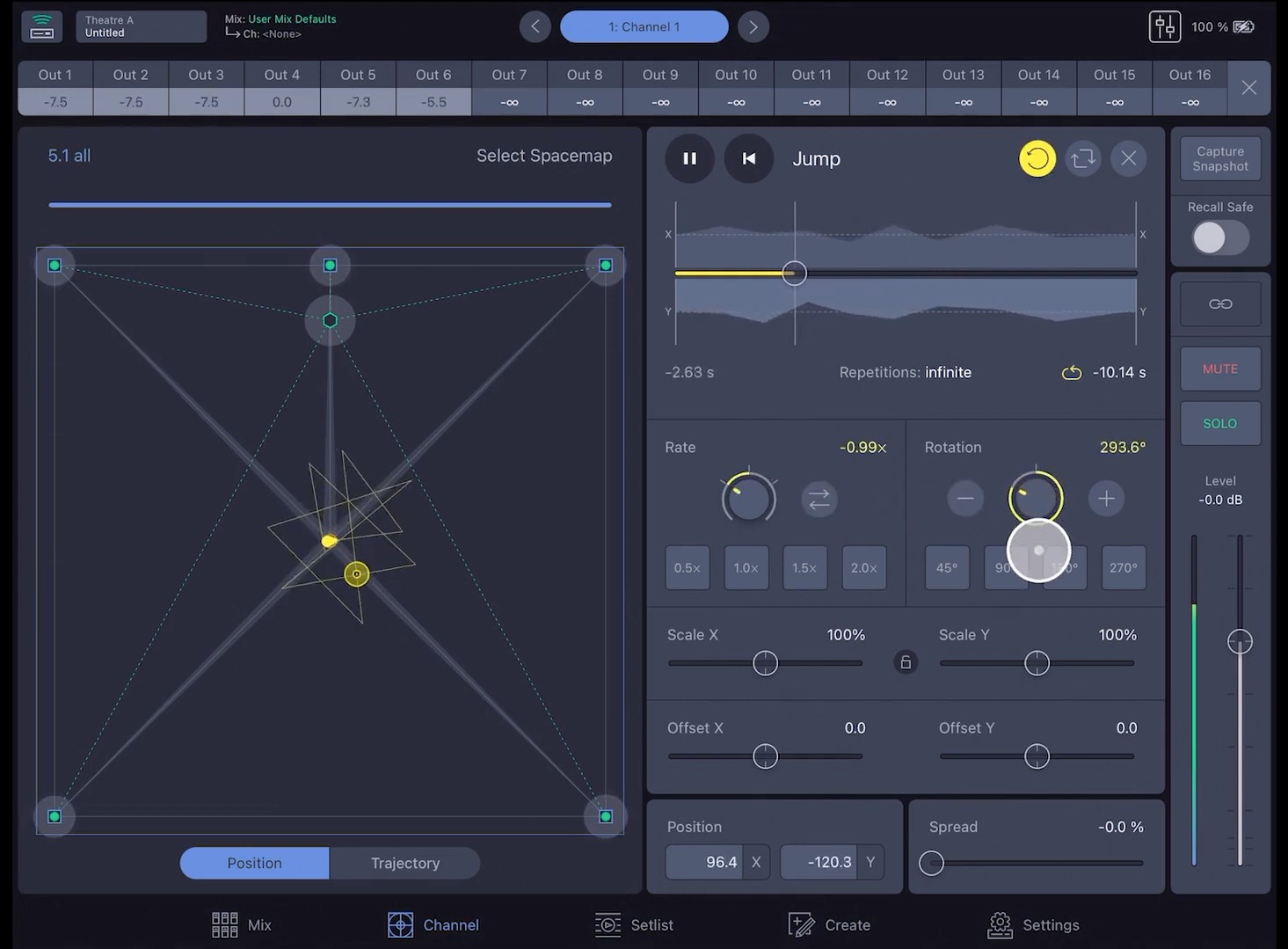1288x949 pixels.
Task: Click the Scale X/Y lock icon
Action: 906,662
